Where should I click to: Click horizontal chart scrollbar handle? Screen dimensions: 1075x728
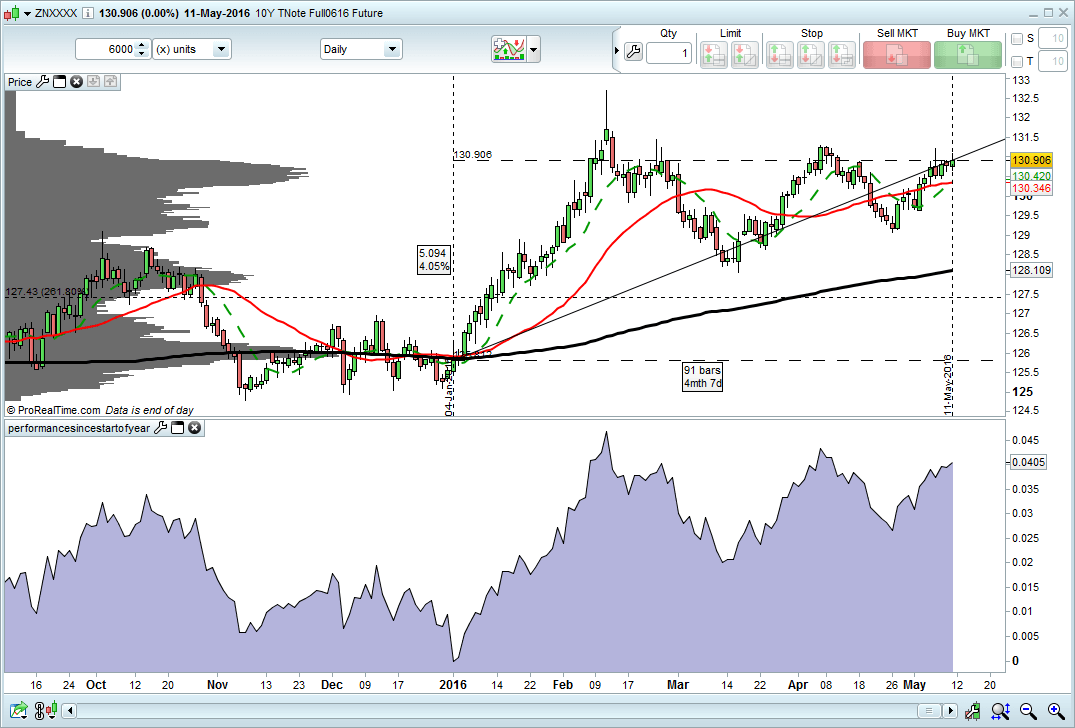coord(930,711)
